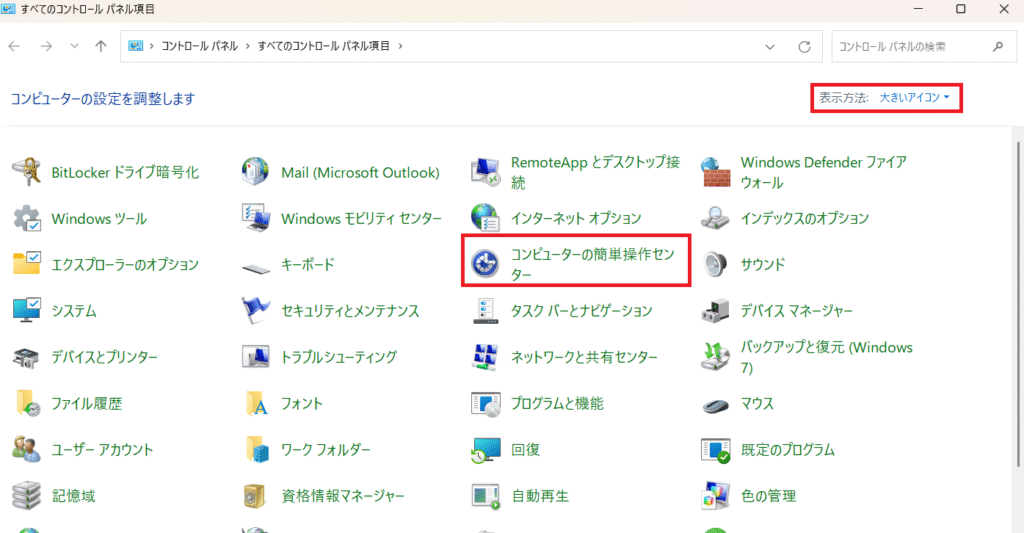Click the 資格情報マネージャー safe icon
Screen dimensions: 1024x533
pos(255,496)
